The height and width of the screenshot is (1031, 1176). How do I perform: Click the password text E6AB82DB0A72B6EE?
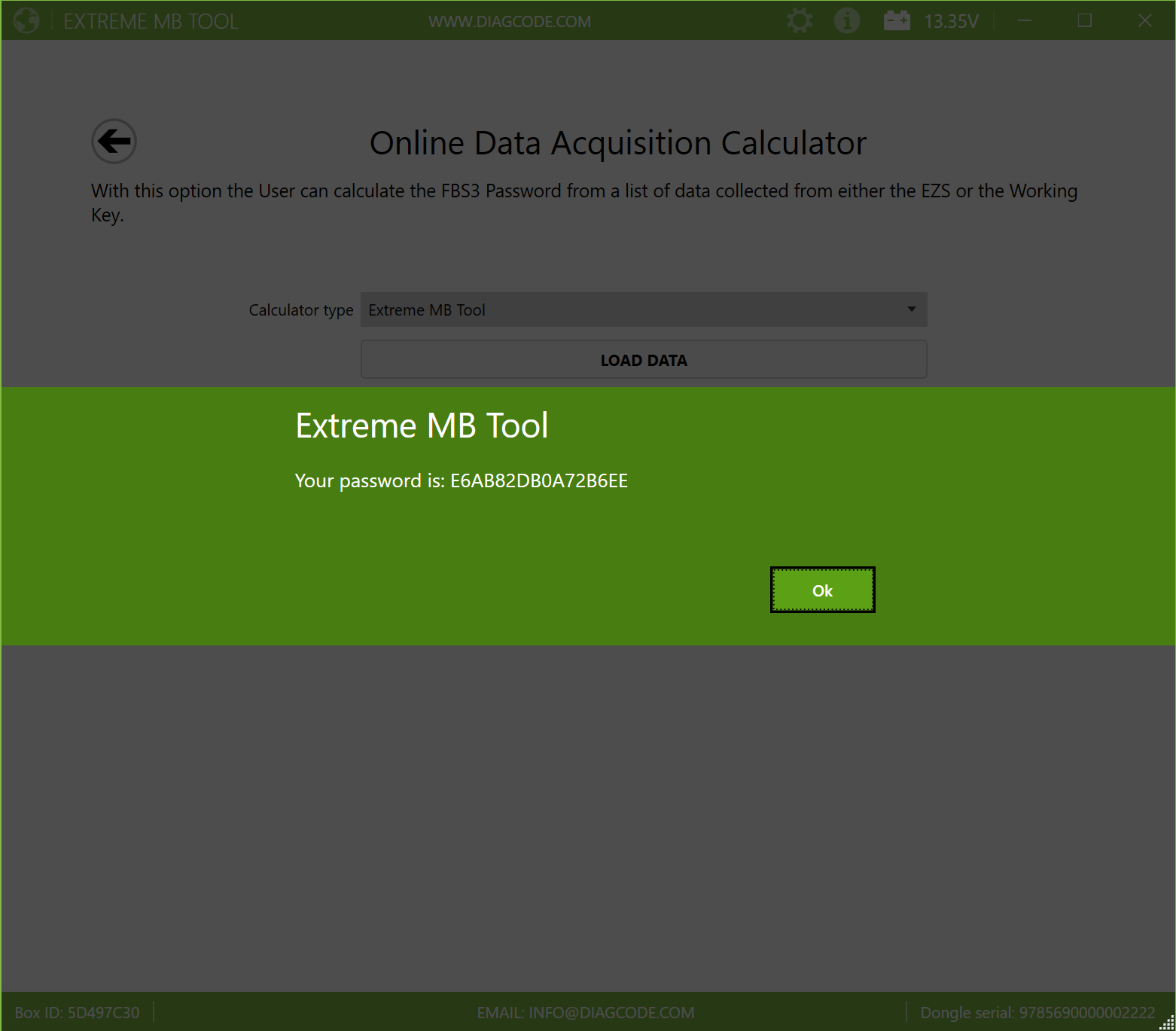coord(539,480)
